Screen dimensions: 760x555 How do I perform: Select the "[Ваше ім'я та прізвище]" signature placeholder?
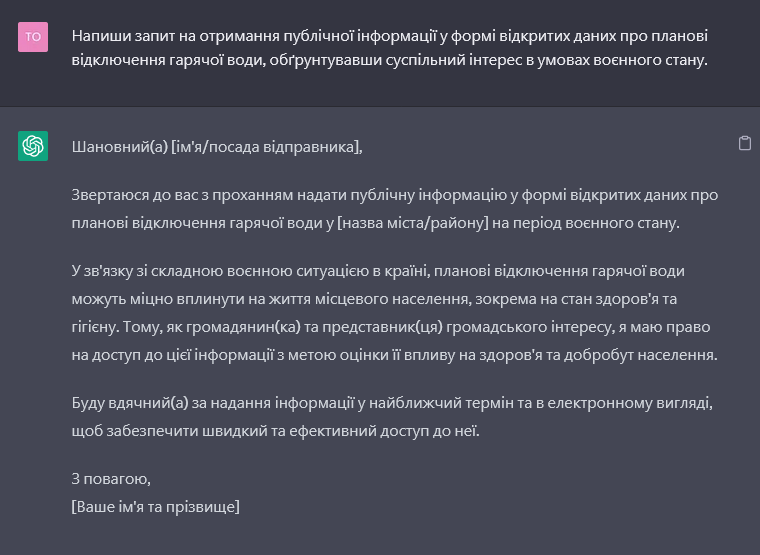156,506
